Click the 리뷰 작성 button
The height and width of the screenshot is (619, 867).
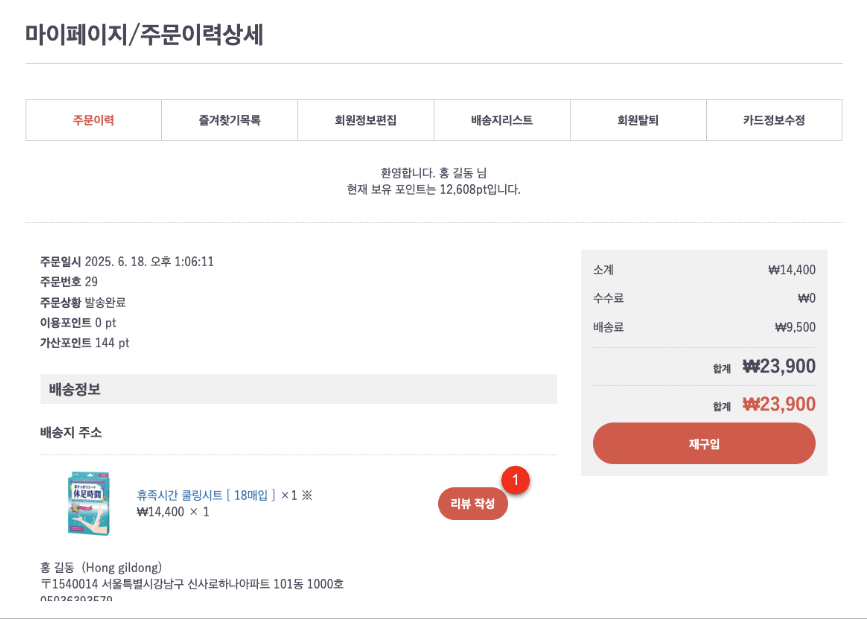pos(473,504)
